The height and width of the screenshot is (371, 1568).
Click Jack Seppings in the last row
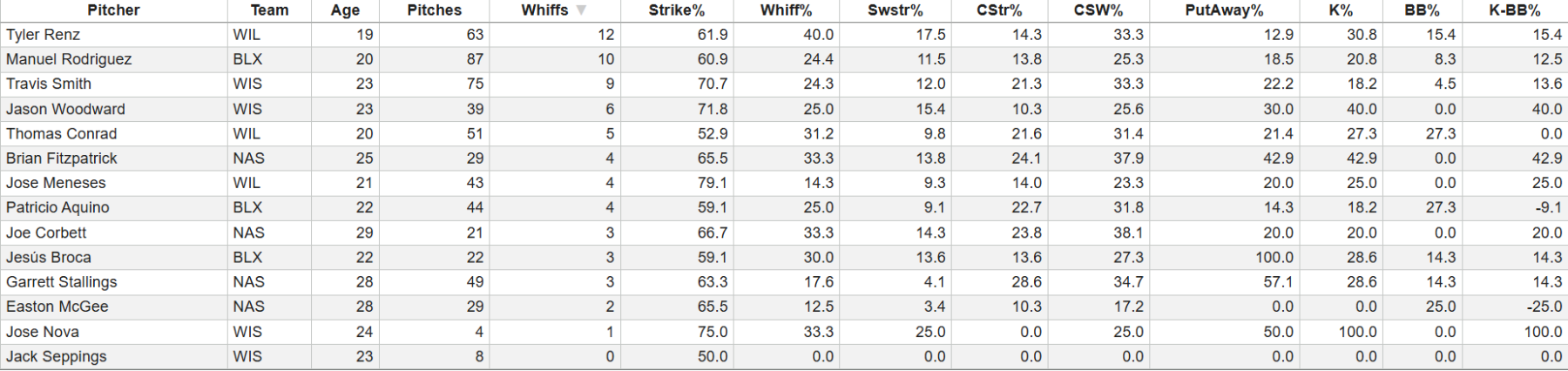(56, 356)
